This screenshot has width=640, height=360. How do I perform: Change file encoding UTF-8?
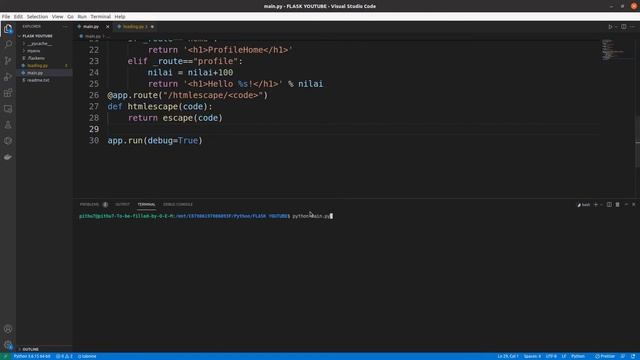[551, 356]
